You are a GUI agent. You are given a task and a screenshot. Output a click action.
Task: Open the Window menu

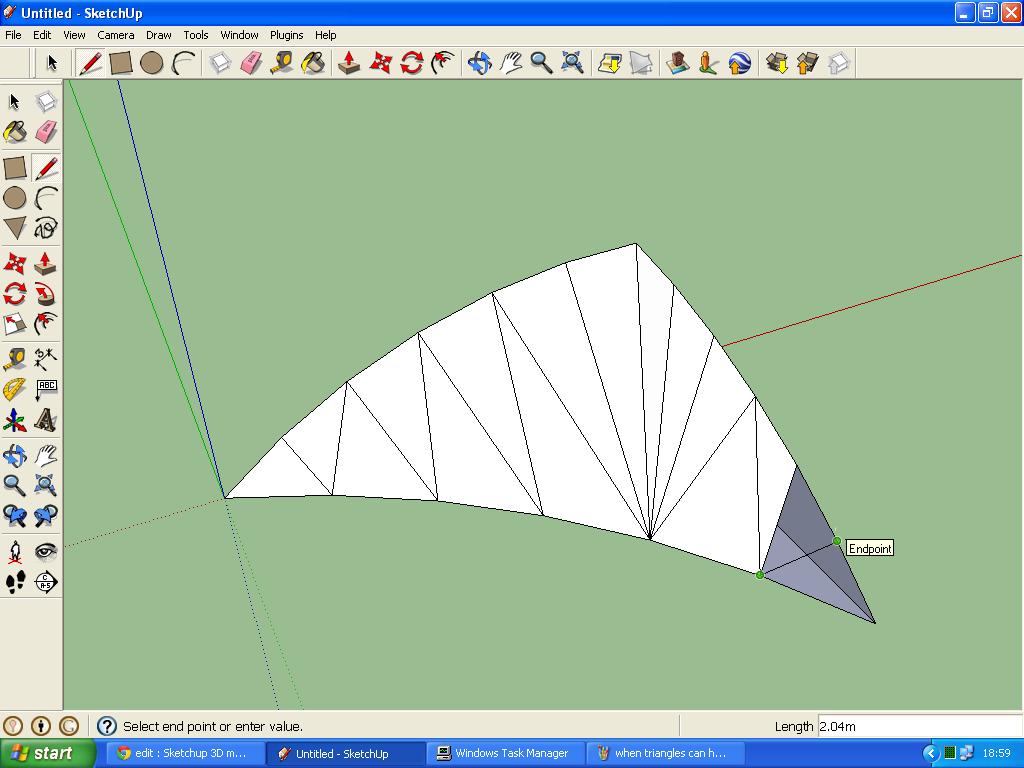pyautogui.click(x=239, y=35)
